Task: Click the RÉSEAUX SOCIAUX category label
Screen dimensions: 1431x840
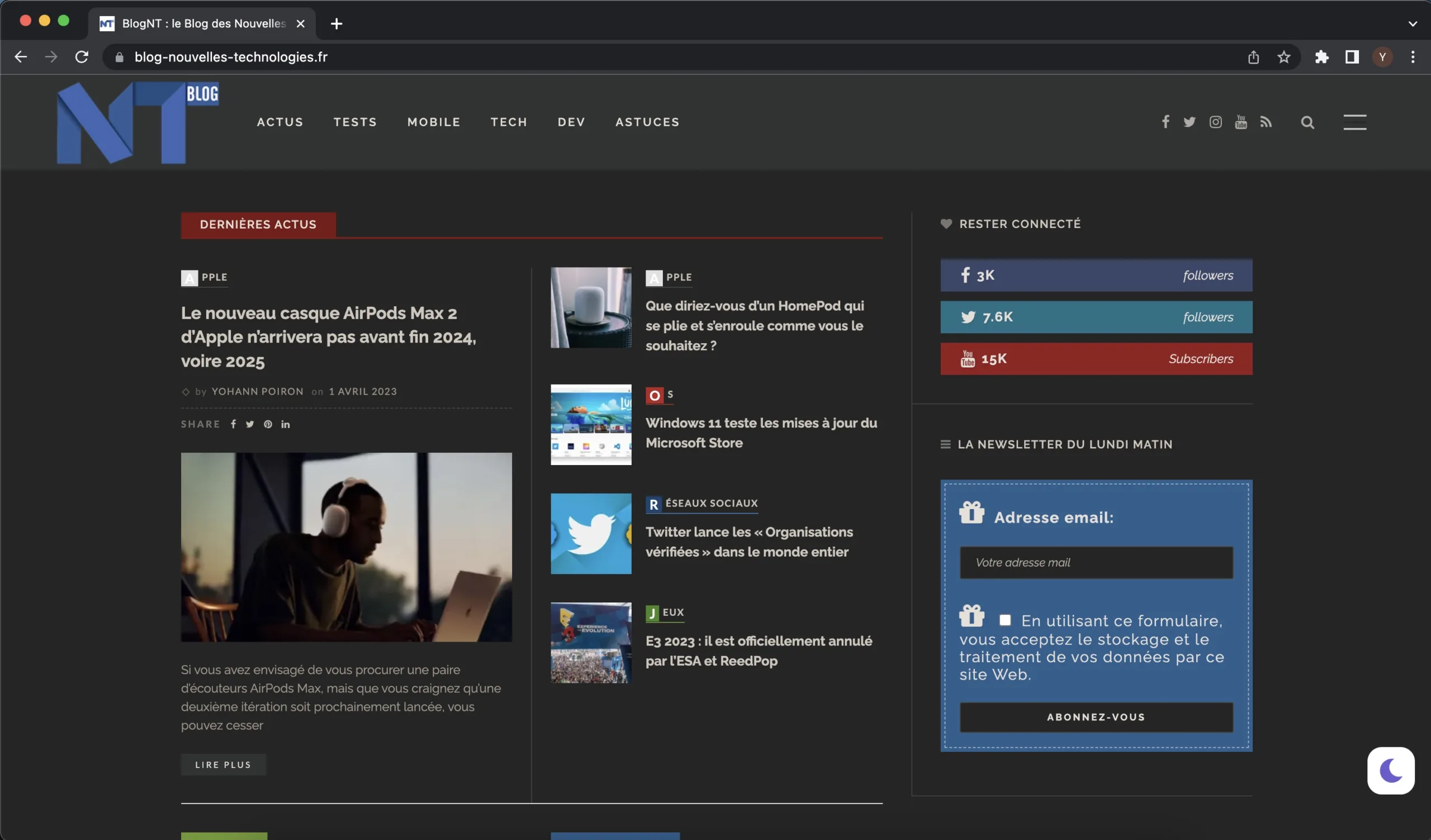Action: 702,504
